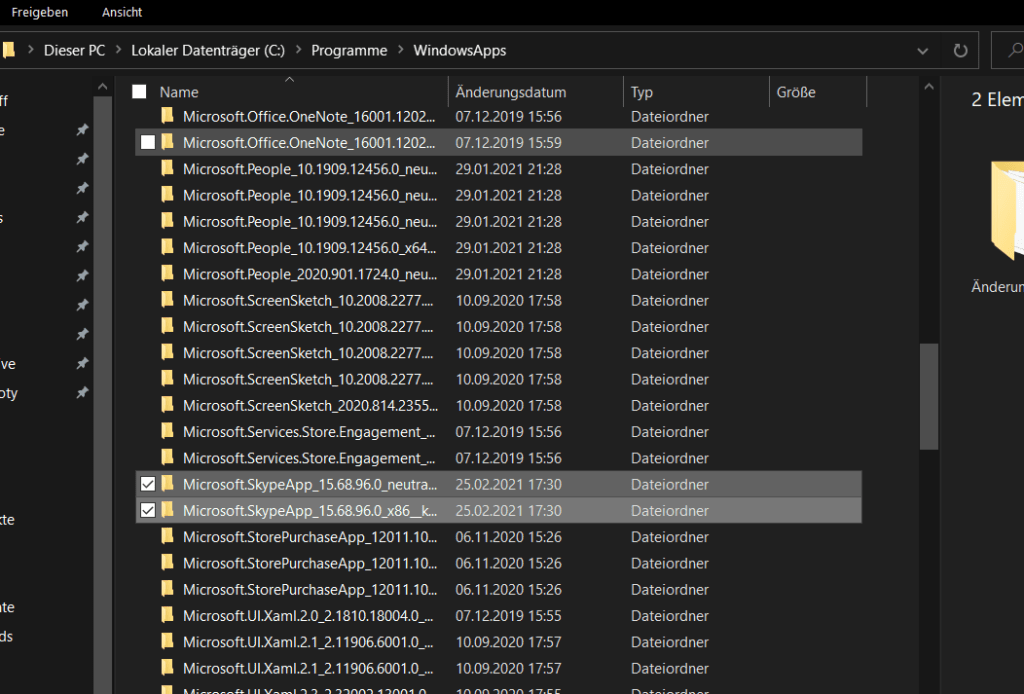Check the OneNote folder dated 15:59
This screenshot has width=1024, height=694.
coord(148,142)
